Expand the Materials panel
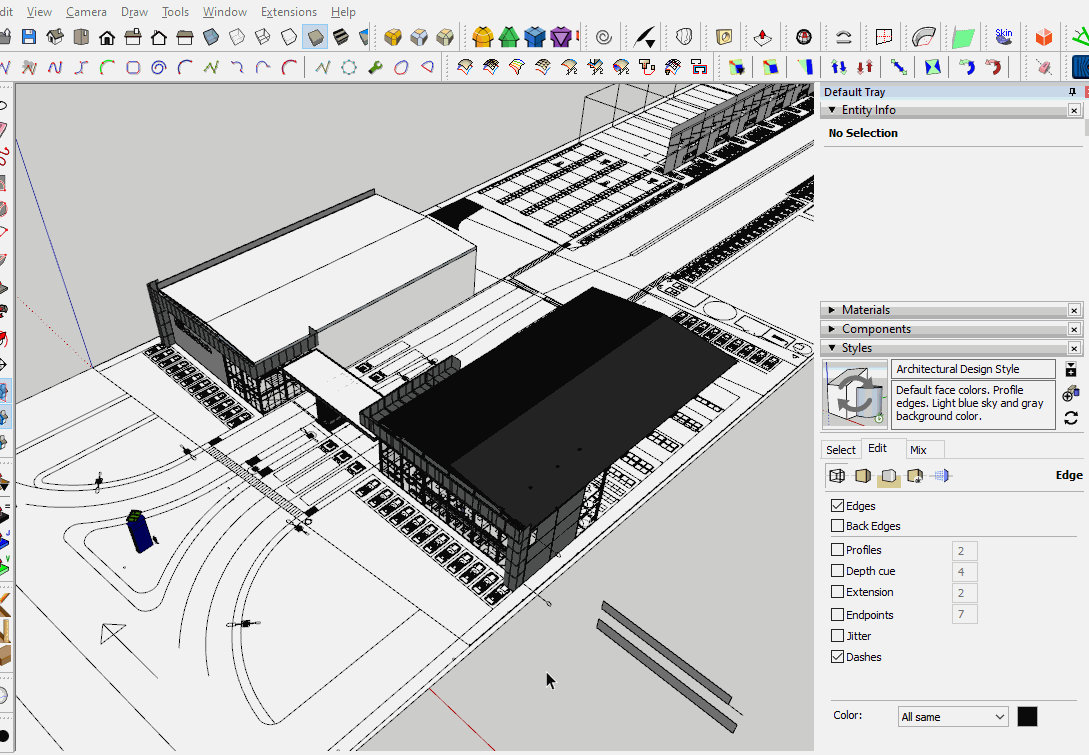The height and width of the screenshot is (755, 1089). (865, 310)
